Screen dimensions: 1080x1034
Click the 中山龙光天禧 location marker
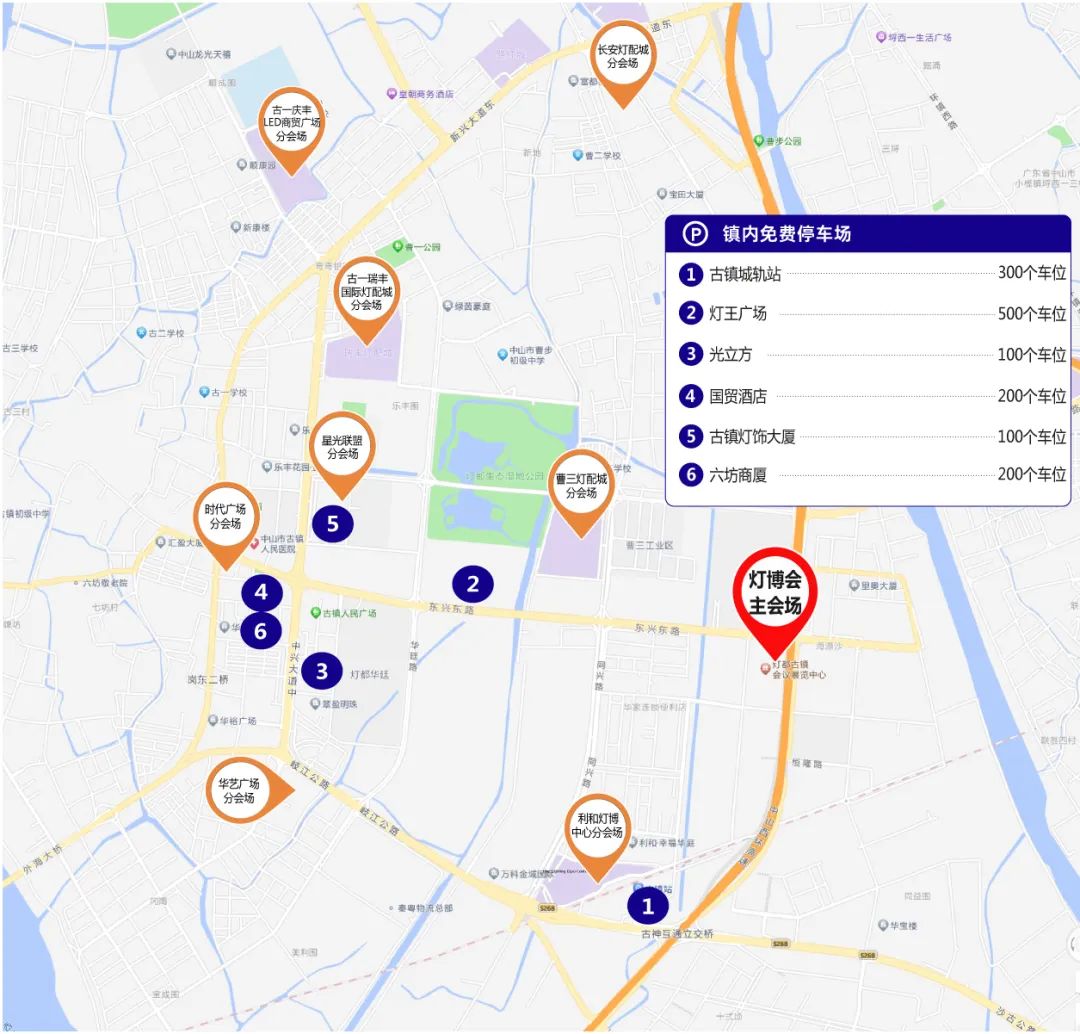(171, 54)
